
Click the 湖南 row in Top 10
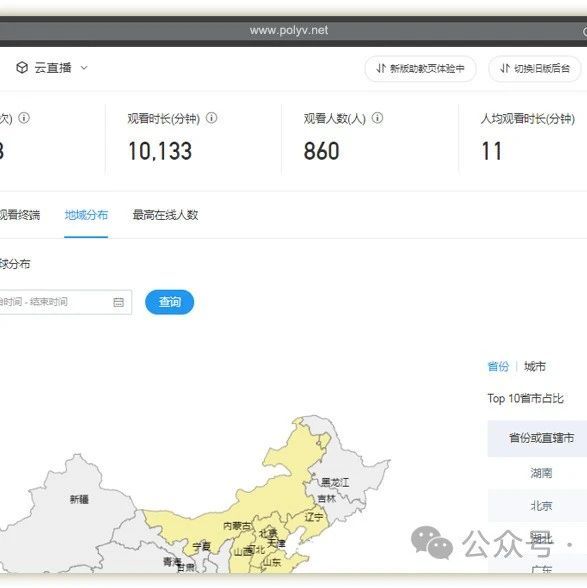click(537, 473)
